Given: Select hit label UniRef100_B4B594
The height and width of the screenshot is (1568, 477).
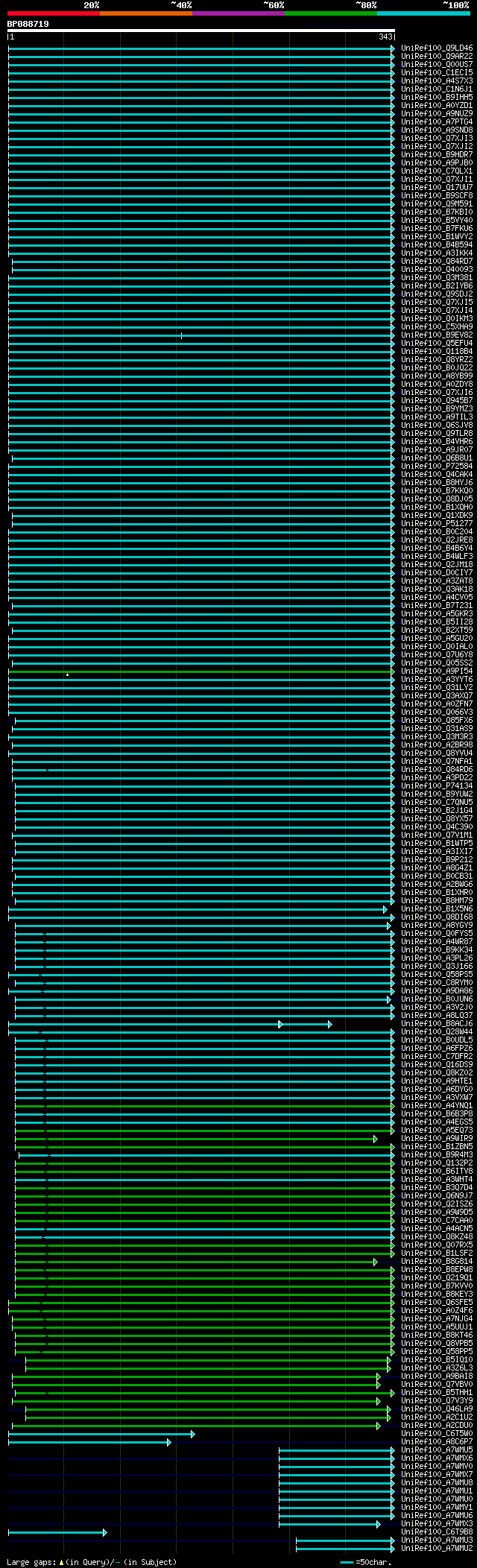Looking at the screenshot, I should click(437, 244).
